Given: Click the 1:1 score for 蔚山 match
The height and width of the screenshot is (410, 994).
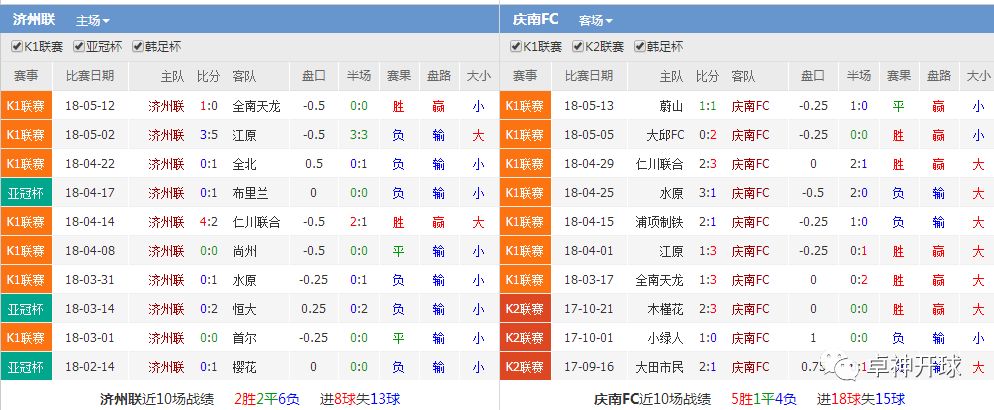Looking at the screenshot, I should pyautogui.click(x=707, y=106).
